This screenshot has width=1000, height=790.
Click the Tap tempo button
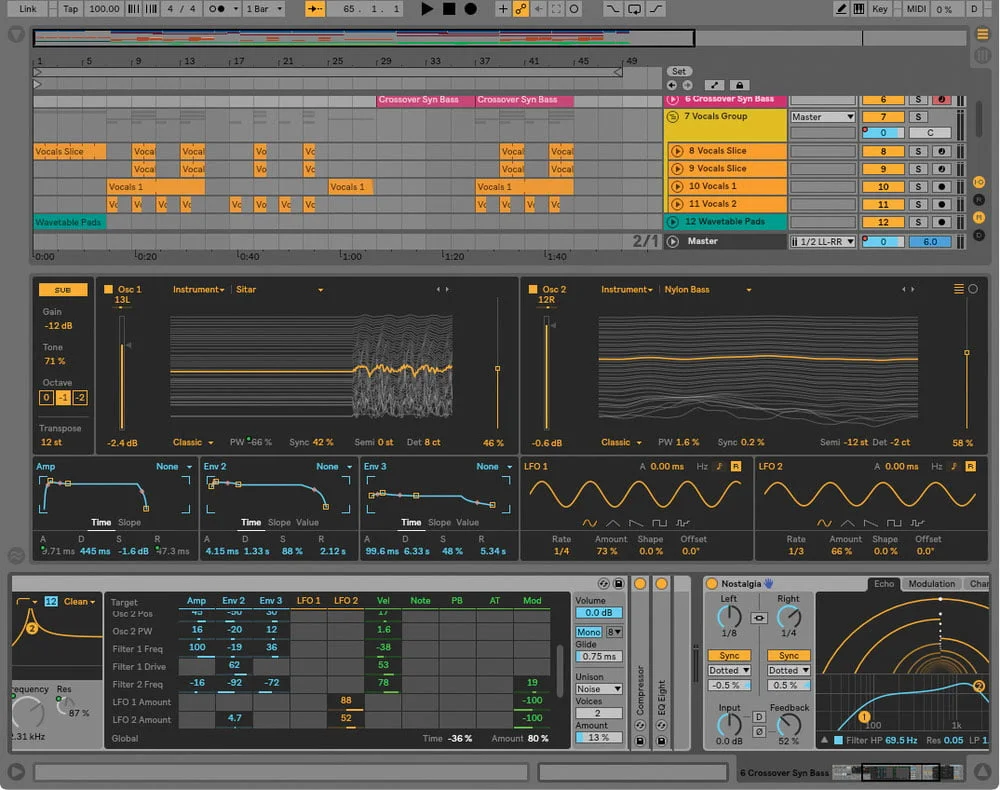70,9
